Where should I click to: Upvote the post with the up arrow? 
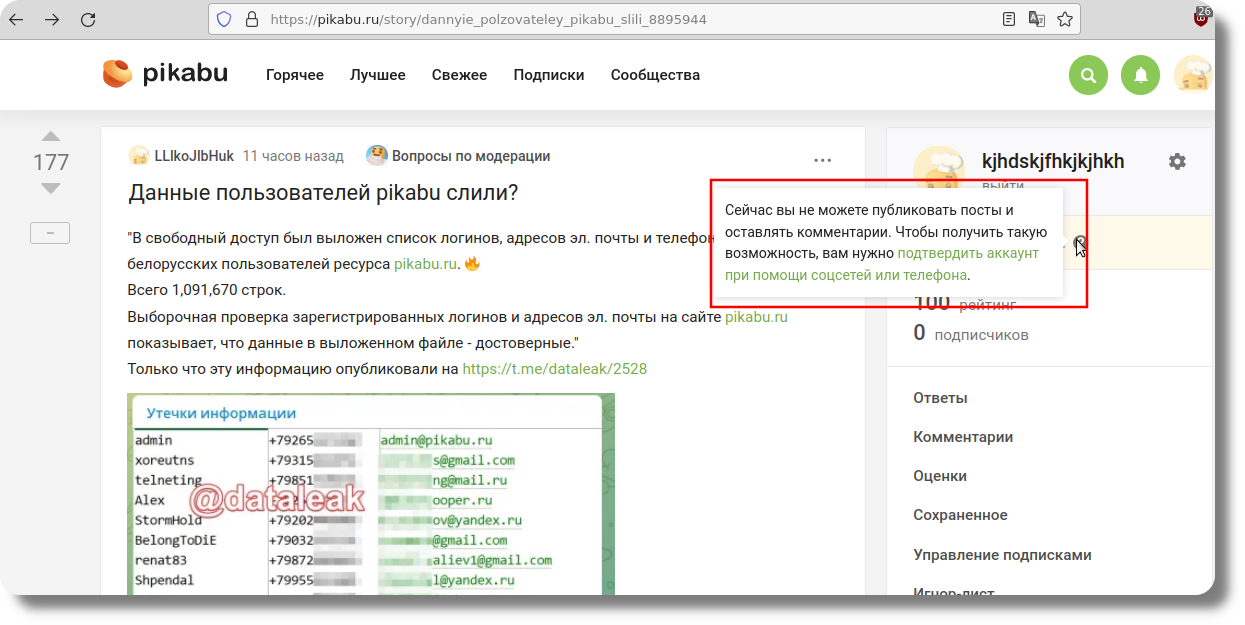click(51, 136)
